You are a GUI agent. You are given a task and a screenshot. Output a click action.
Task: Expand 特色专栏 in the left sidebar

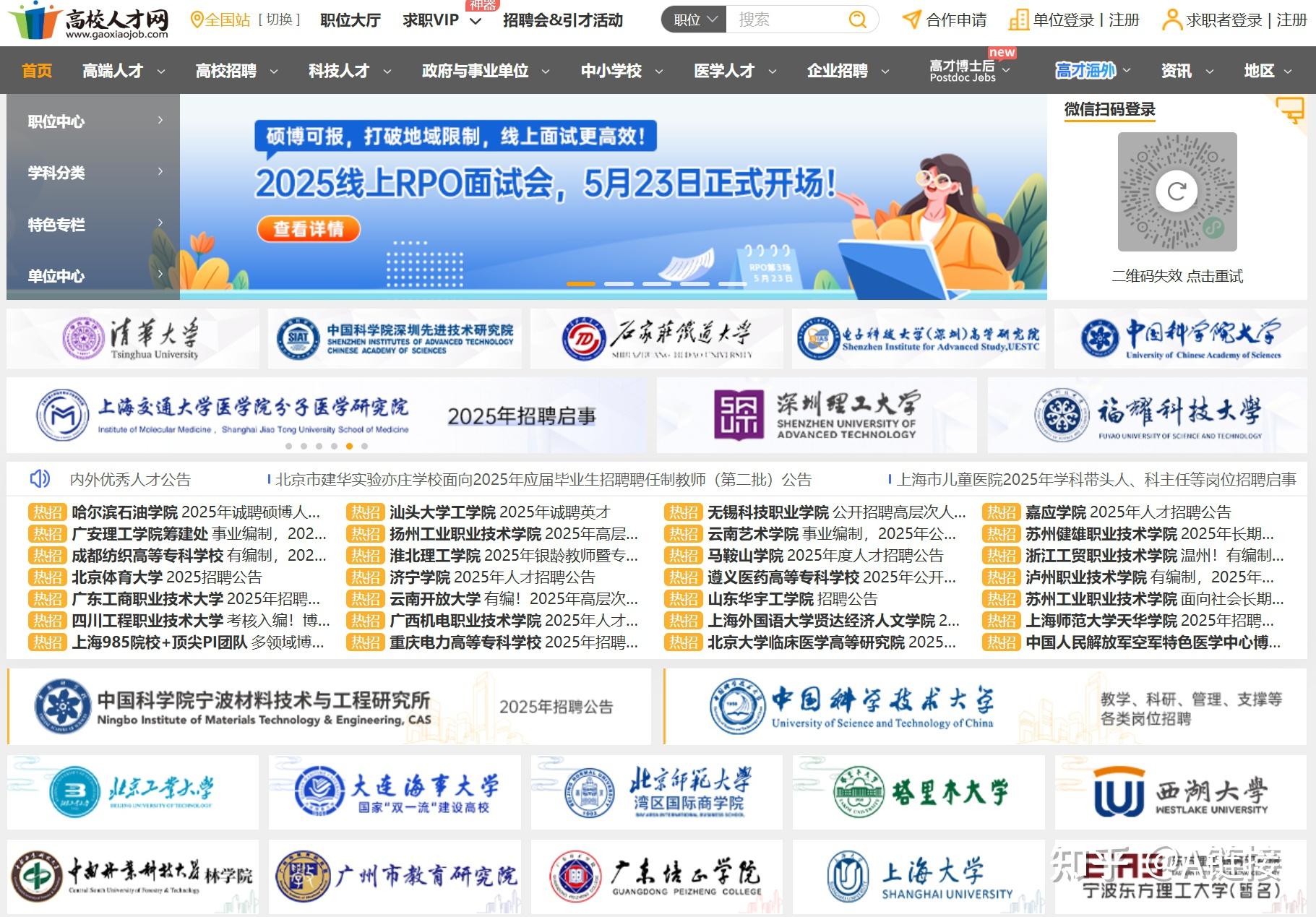click(93, 224)
